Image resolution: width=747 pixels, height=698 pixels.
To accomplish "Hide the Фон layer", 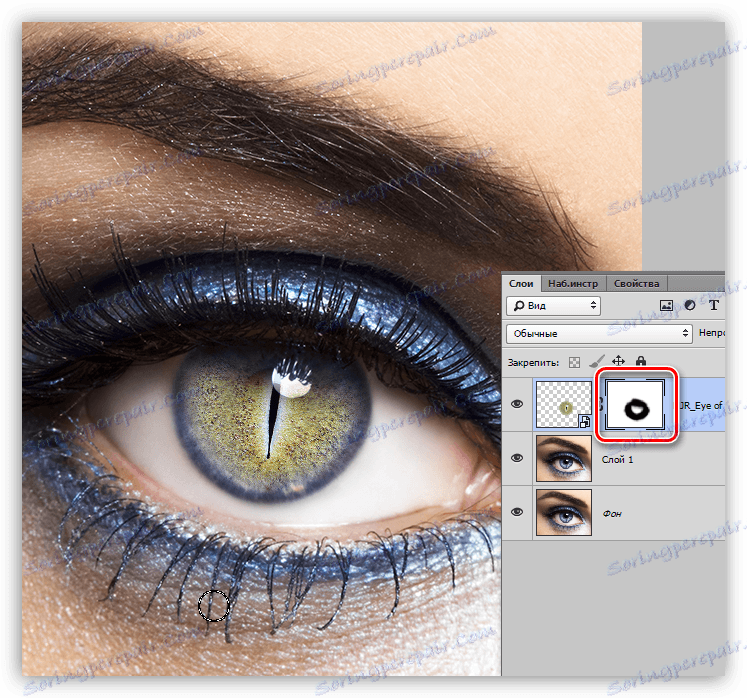I will (517, 512).
